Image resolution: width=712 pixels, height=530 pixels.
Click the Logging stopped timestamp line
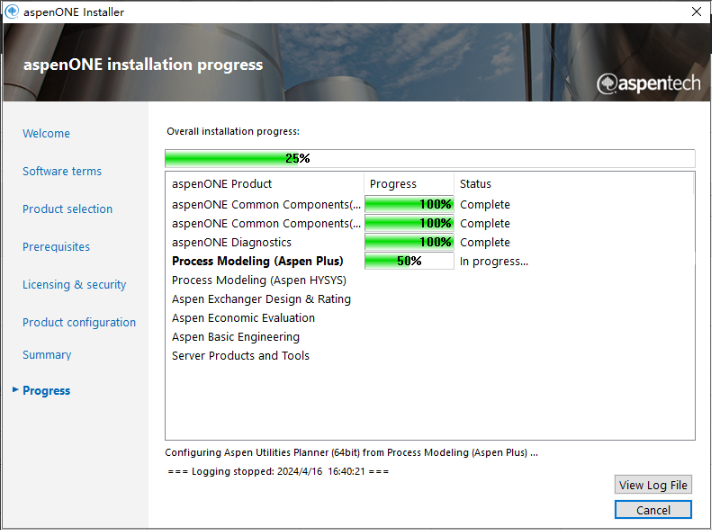pyautogui.click(x=278, y=471)
